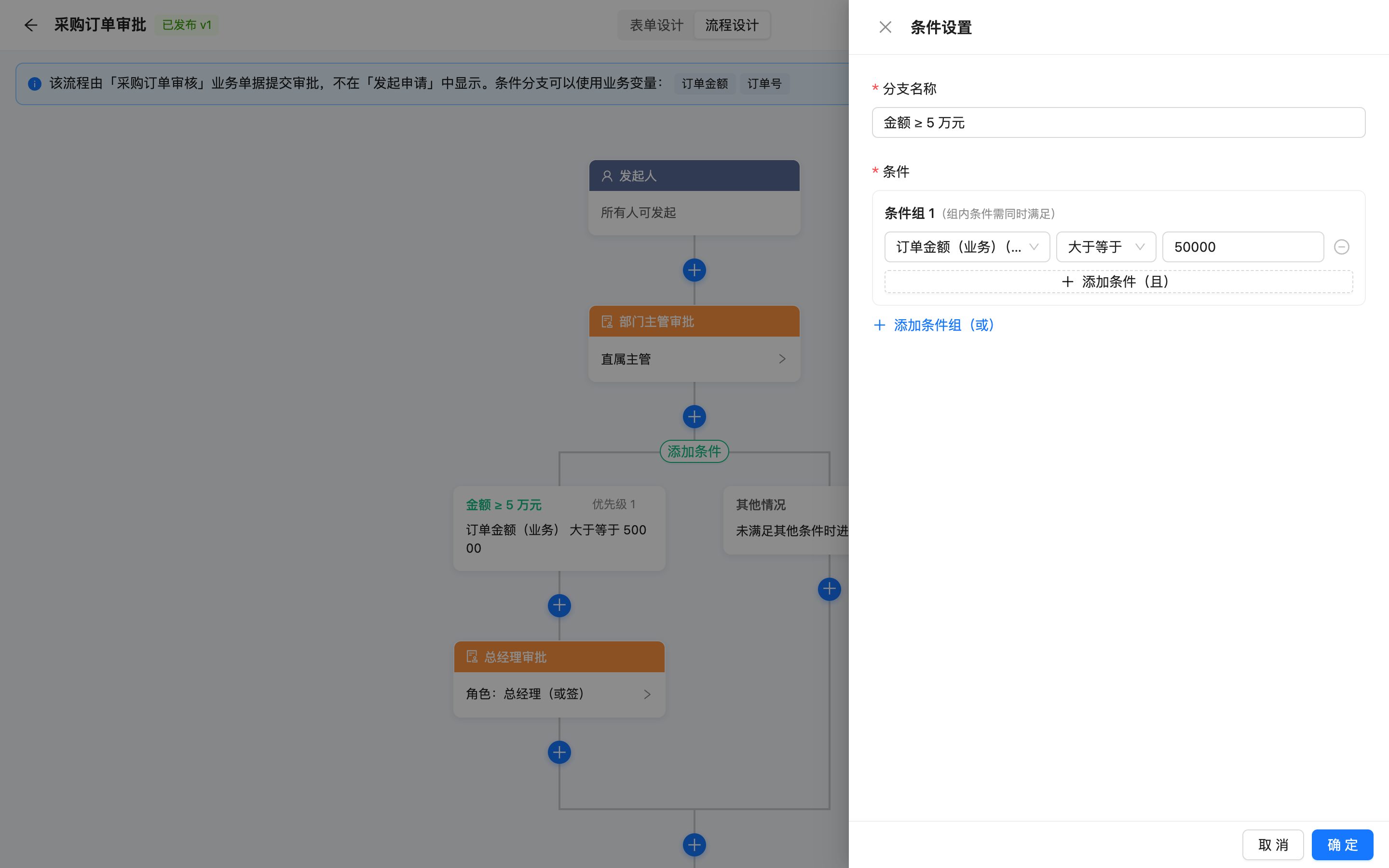This screenshot has height=868, width=1389.
Task: Click the plus node below 其他情况 branch
Action: [830, 589]
